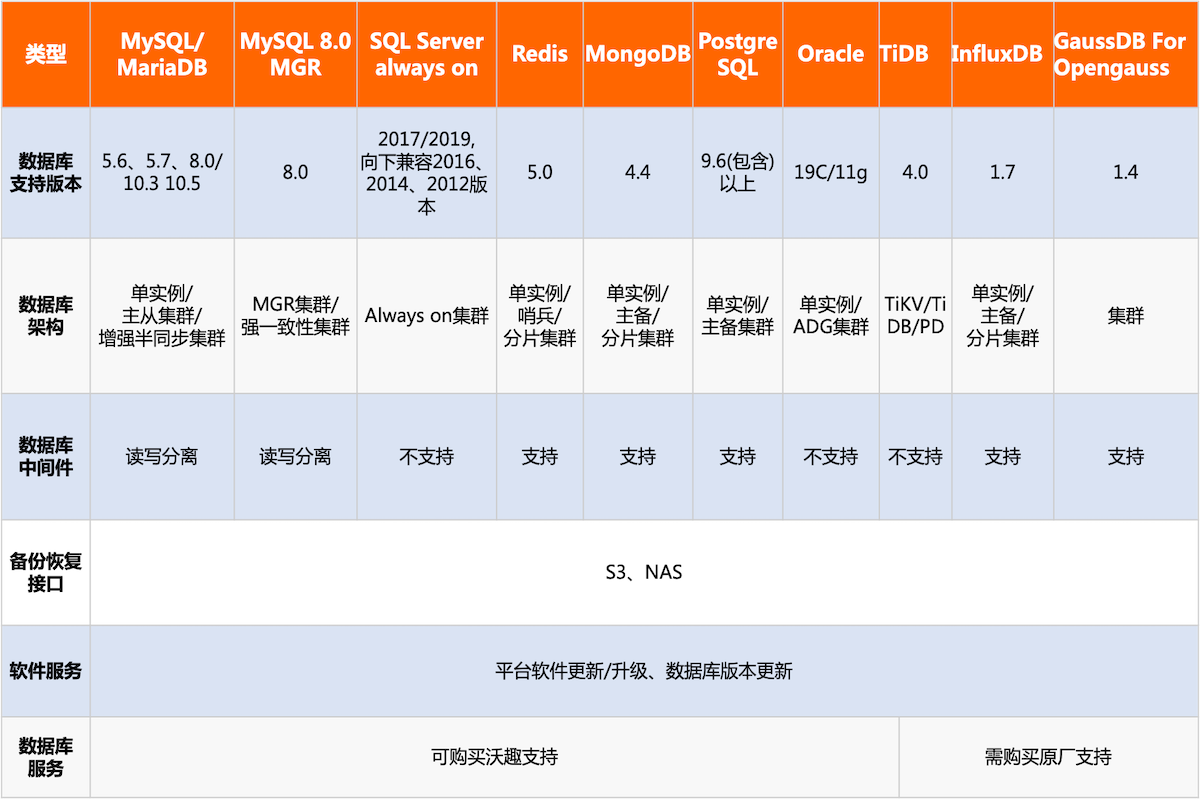Click the 可购买沃趣支持 cell
1200x800 pixels.
tap(494, 756)
